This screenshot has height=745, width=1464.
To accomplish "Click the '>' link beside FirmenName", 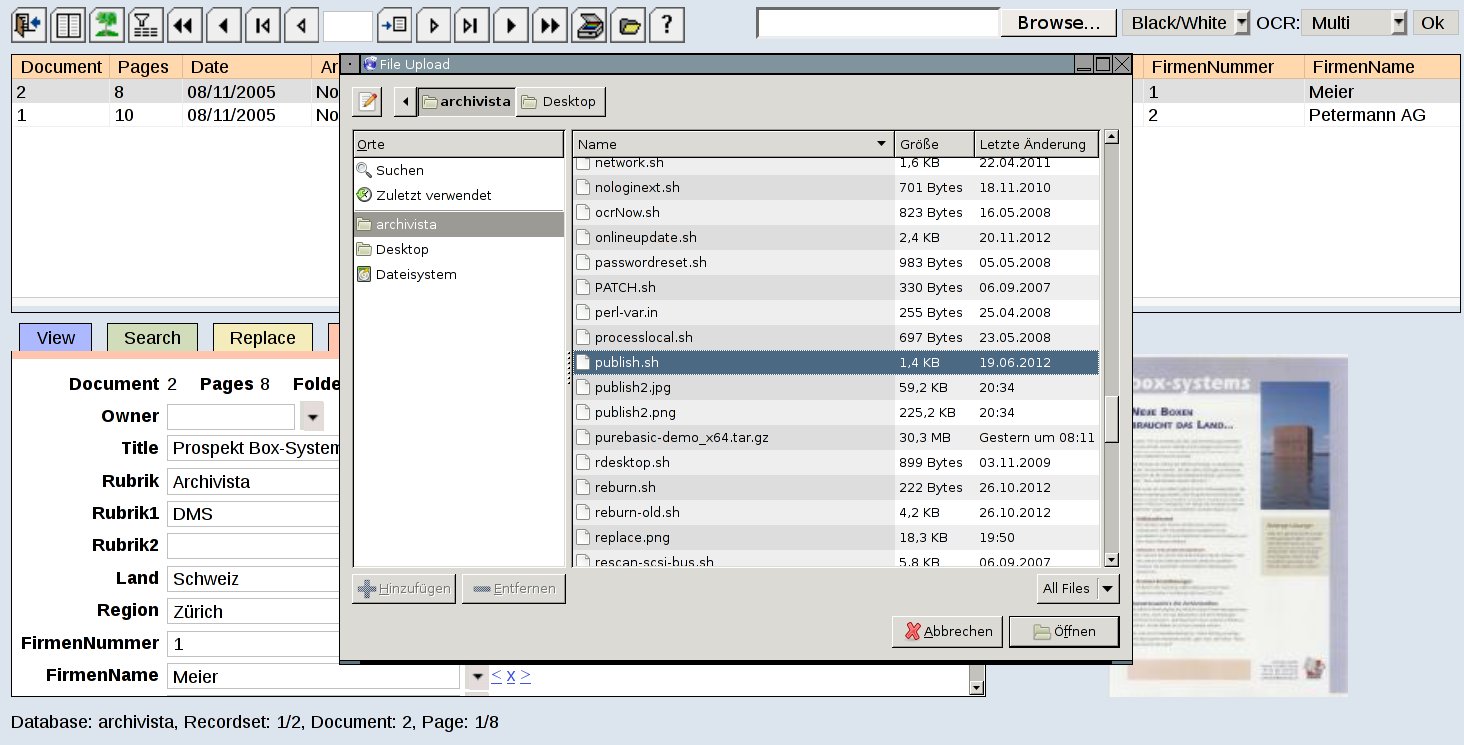I will pos(526,675).
